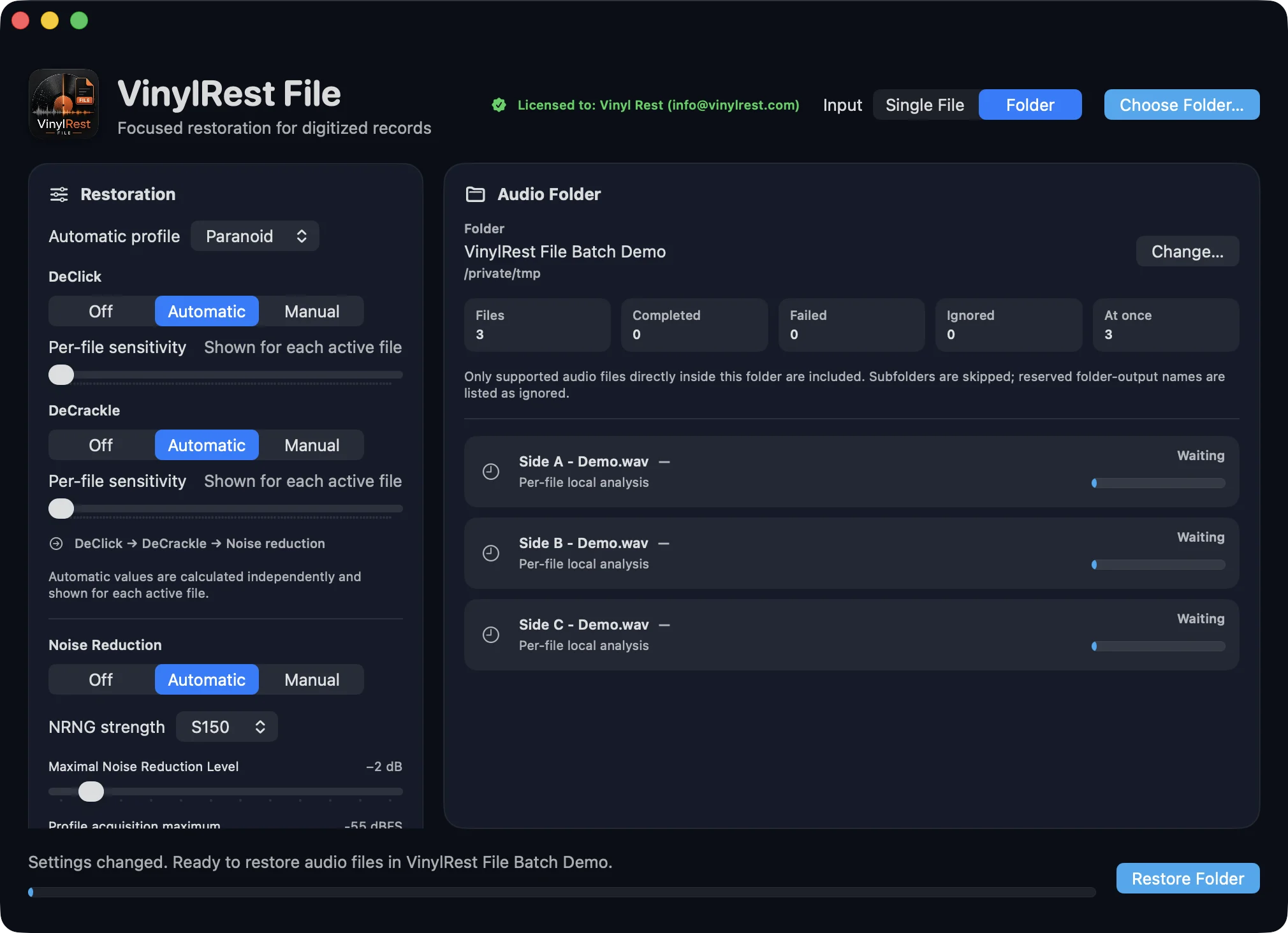1288x933 pixels.
Task: Click the Restore Folder button
Action: (1188, 878)
